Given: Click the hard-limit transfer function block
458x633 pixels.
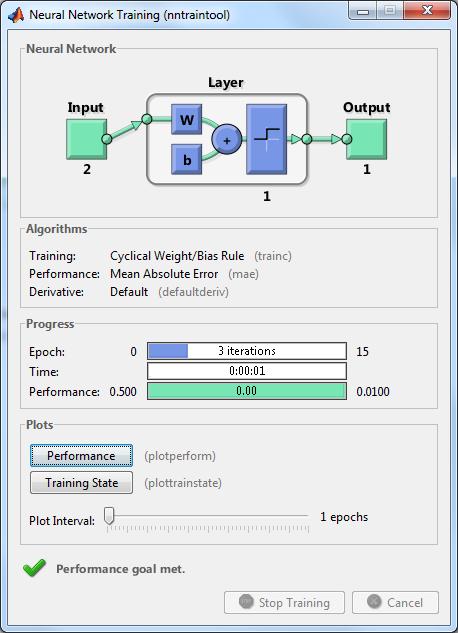Looking at the screenshot, I should click(x=267, y=139).
